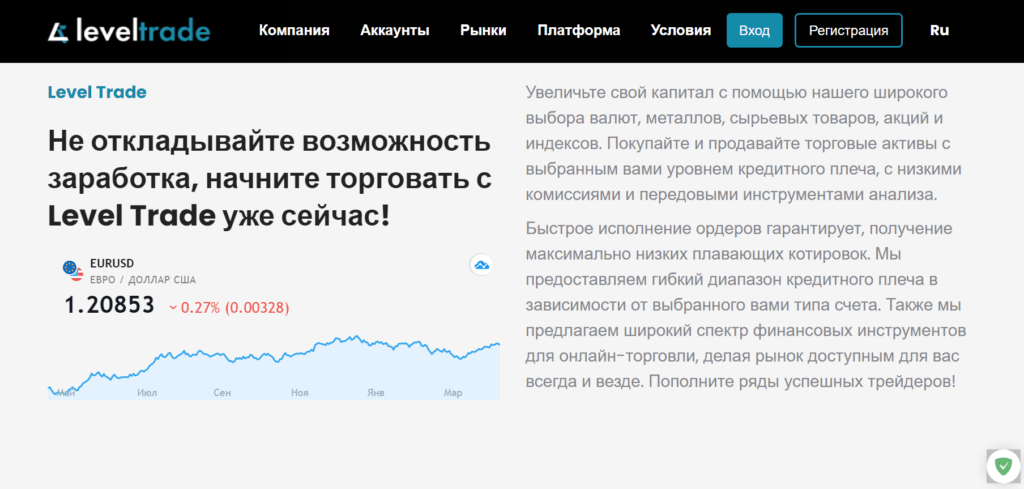Click the Мар label on chart axis

pyautogui.click(x=453, y=393)
